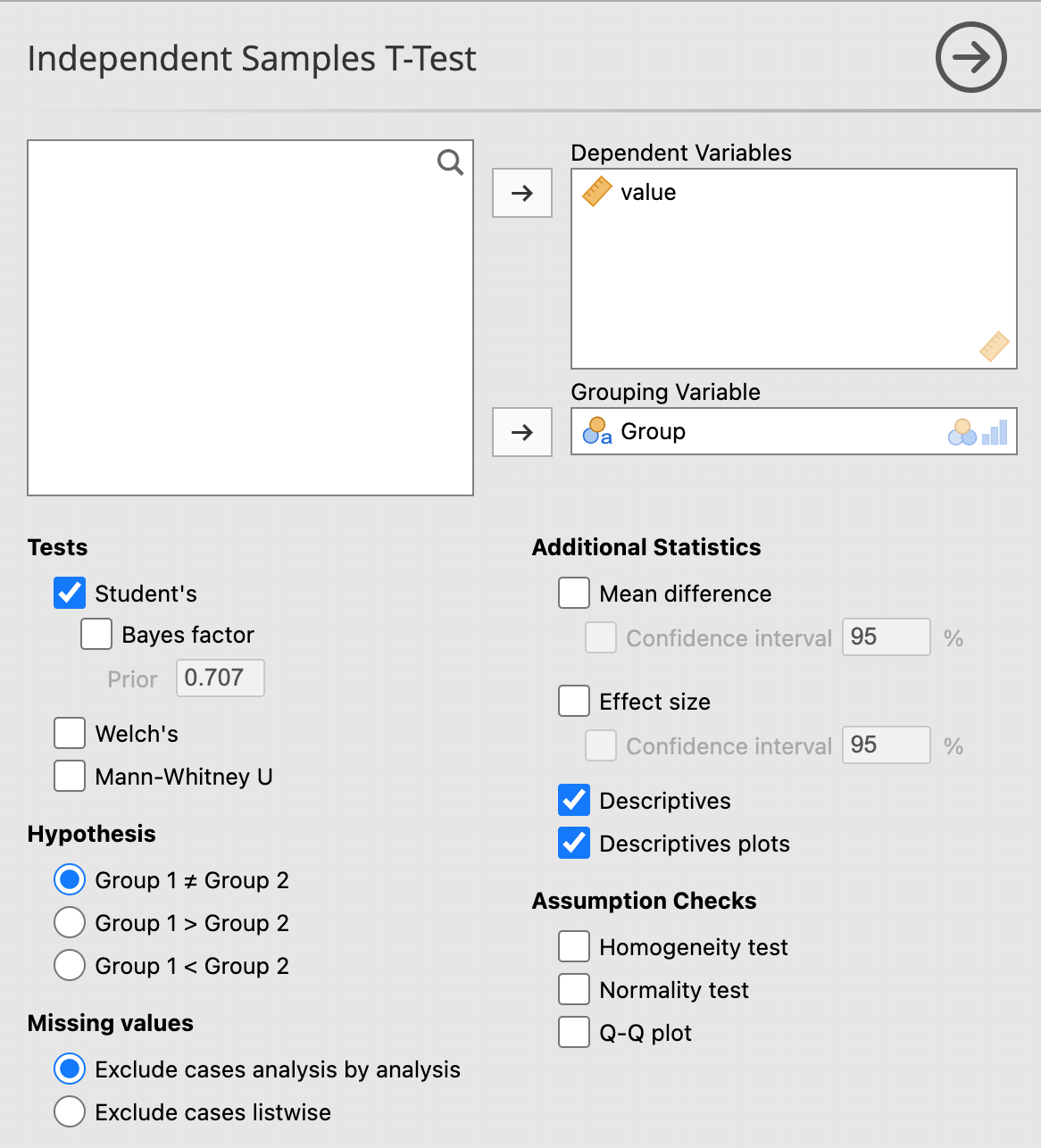The height and width of the screenshot is (1148, 1041).
Task: Enable the Welch's test
Action: click(x=69, y=733)
